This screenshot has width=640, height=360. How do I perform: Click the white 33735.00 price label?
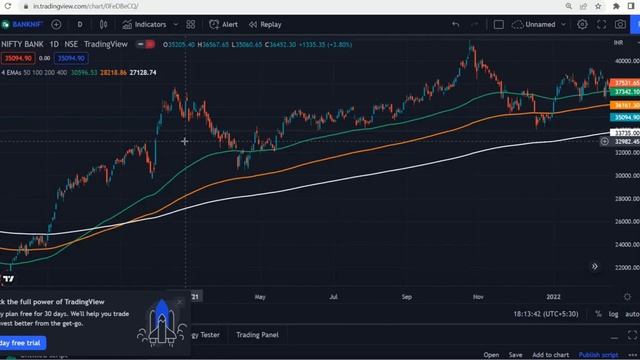624,133
